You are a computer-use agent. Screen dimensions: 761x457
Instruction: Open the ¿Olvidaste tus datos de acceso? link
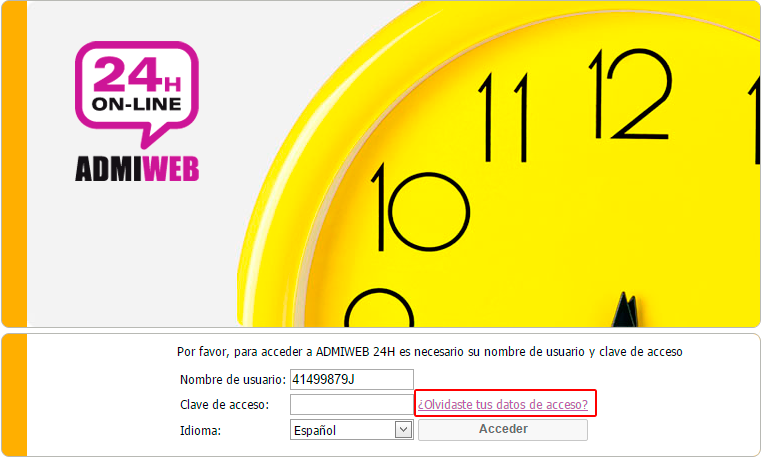coord(503,404)
